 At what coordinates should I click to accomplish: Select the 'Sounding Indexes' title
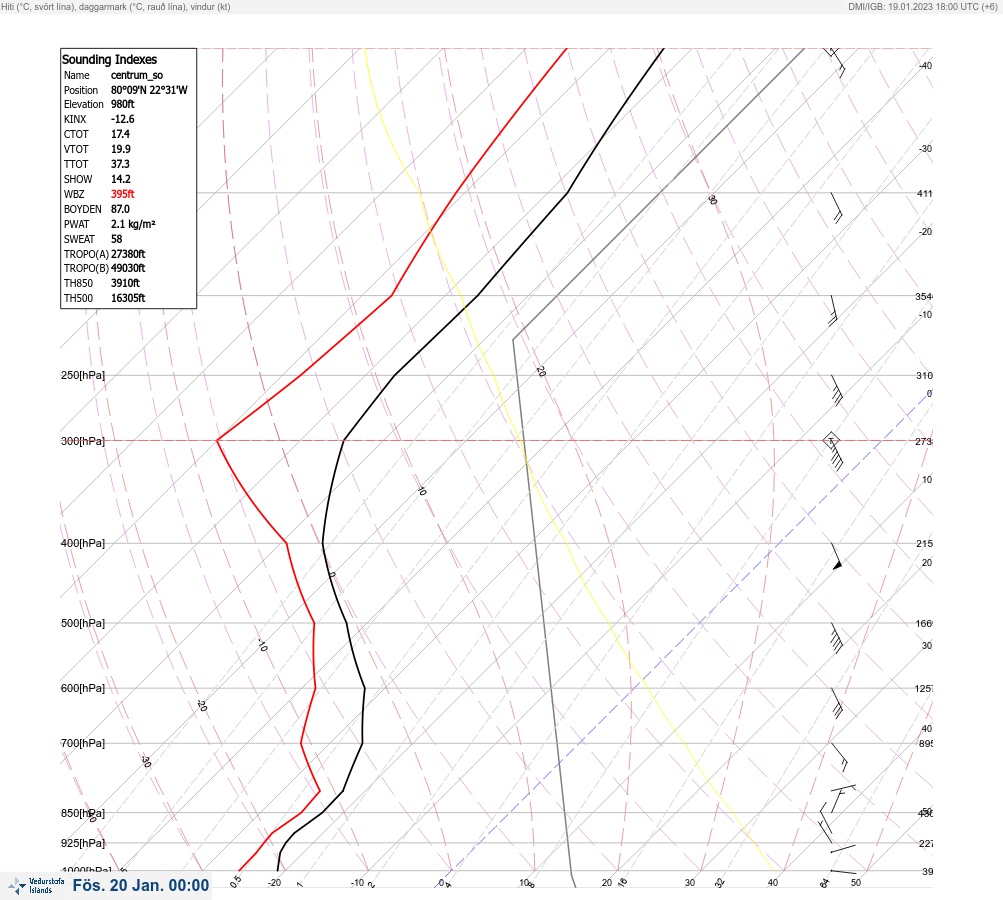[109, 59]
